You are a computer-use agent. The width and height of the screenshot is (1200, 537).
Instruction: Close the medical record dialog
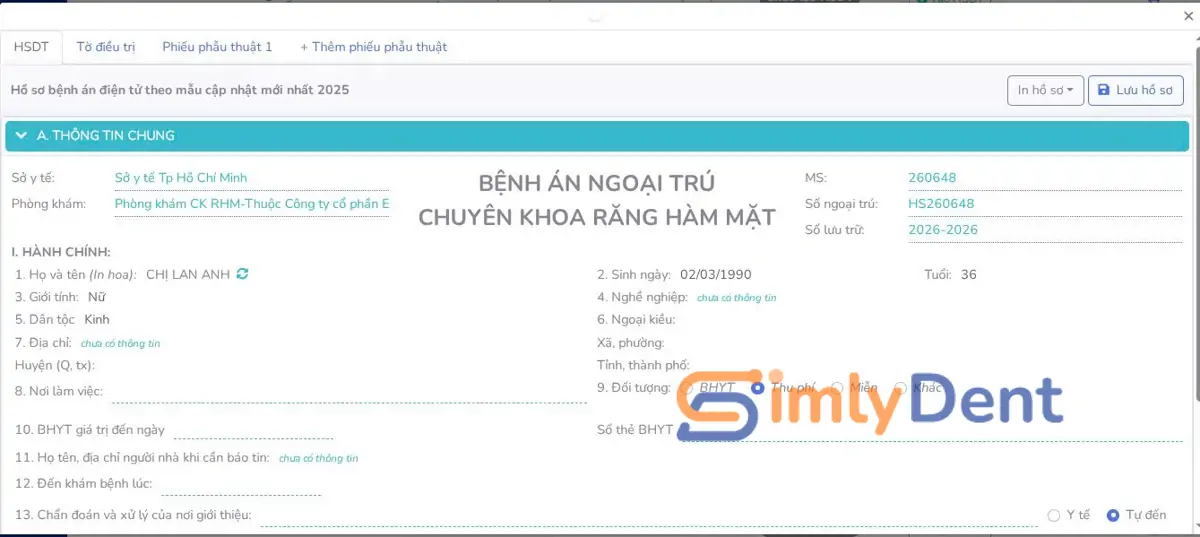(x=1187, y=16)
